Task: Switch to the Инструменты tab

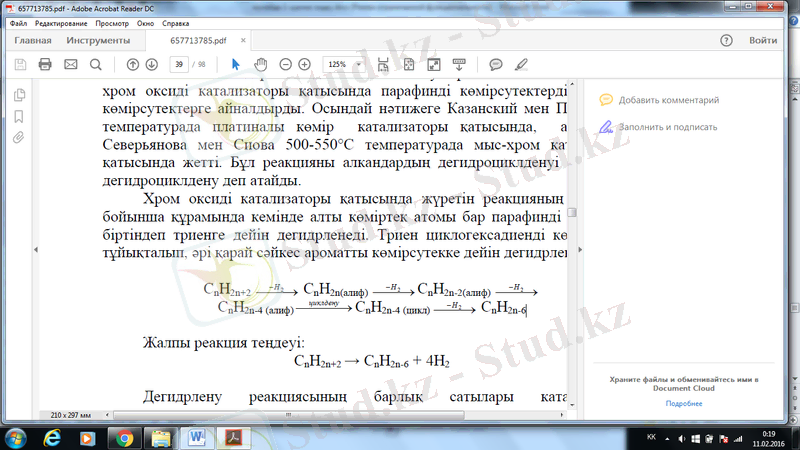Action: [98, 41]
